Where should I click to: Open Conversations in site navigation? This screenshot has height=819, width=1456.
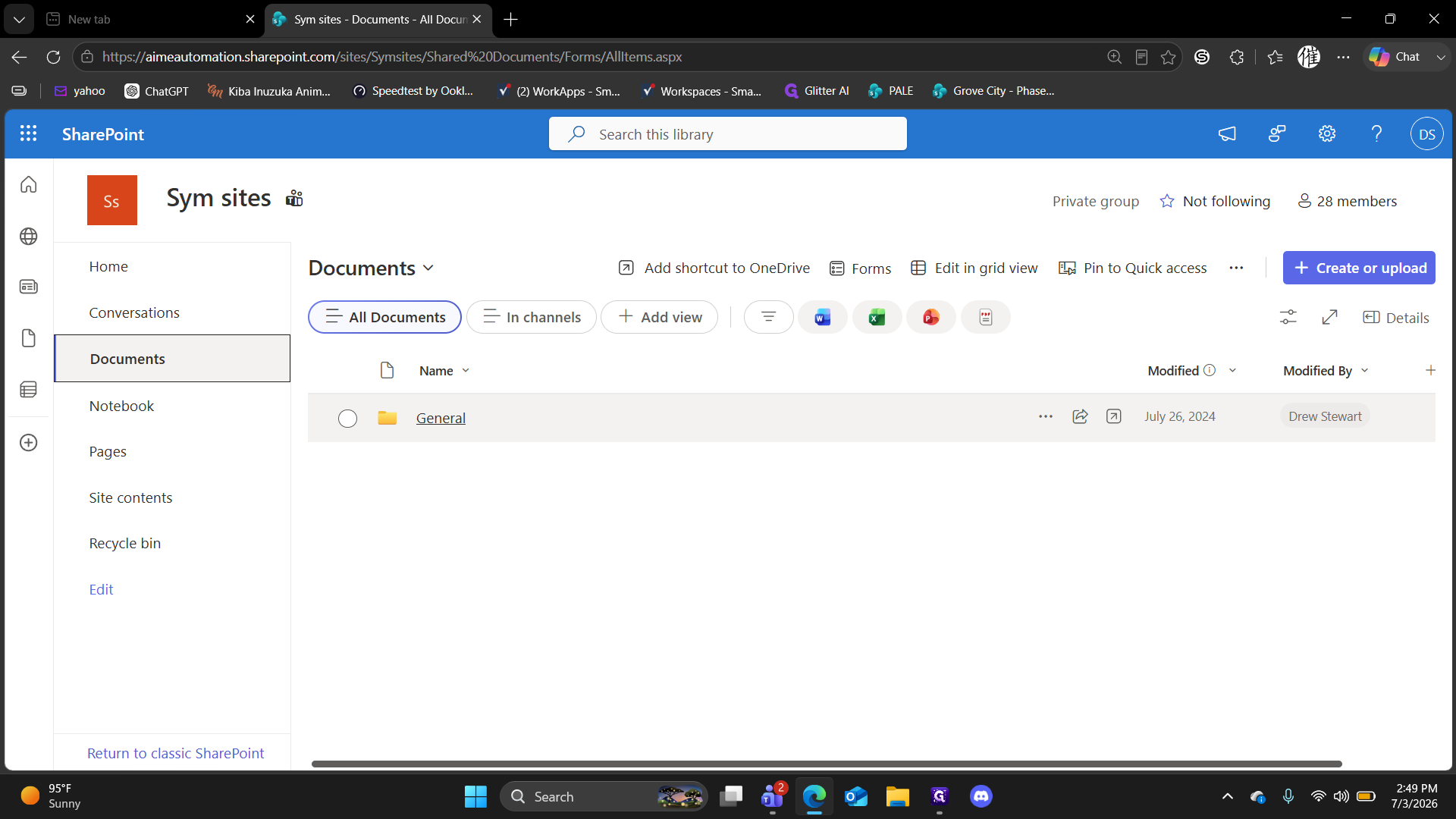click(134, 312)
